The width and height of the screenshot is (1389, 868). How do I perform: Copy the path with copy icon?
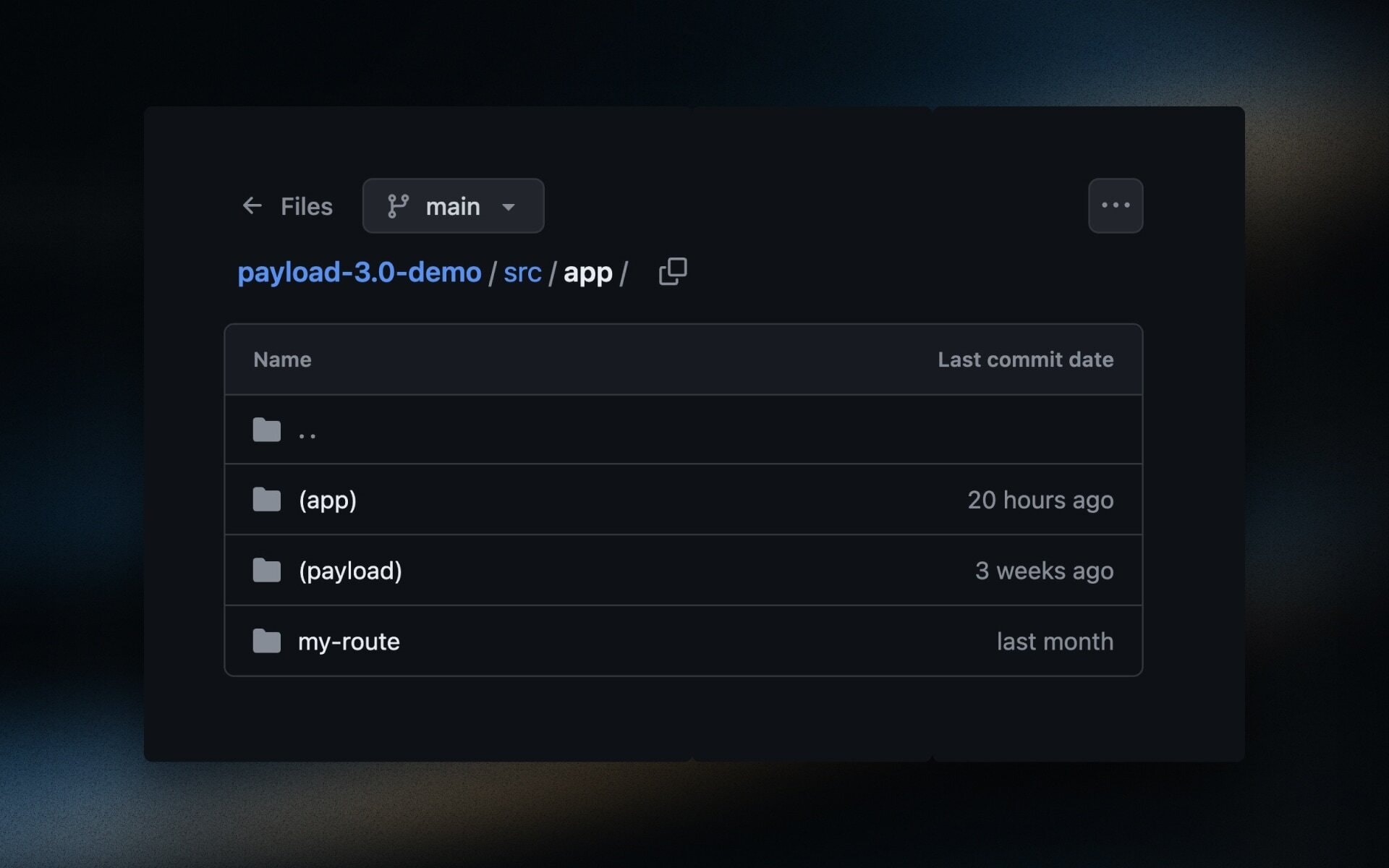(x=673, y=271)
